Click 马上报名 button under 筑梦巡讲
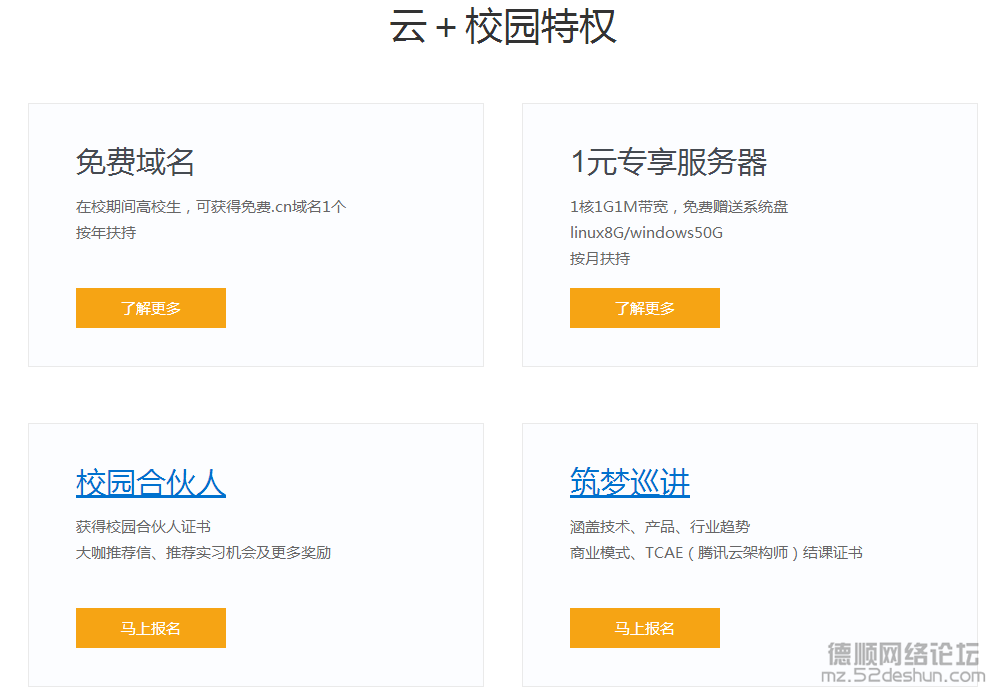The image size is (1005, 700). (645, 628)
